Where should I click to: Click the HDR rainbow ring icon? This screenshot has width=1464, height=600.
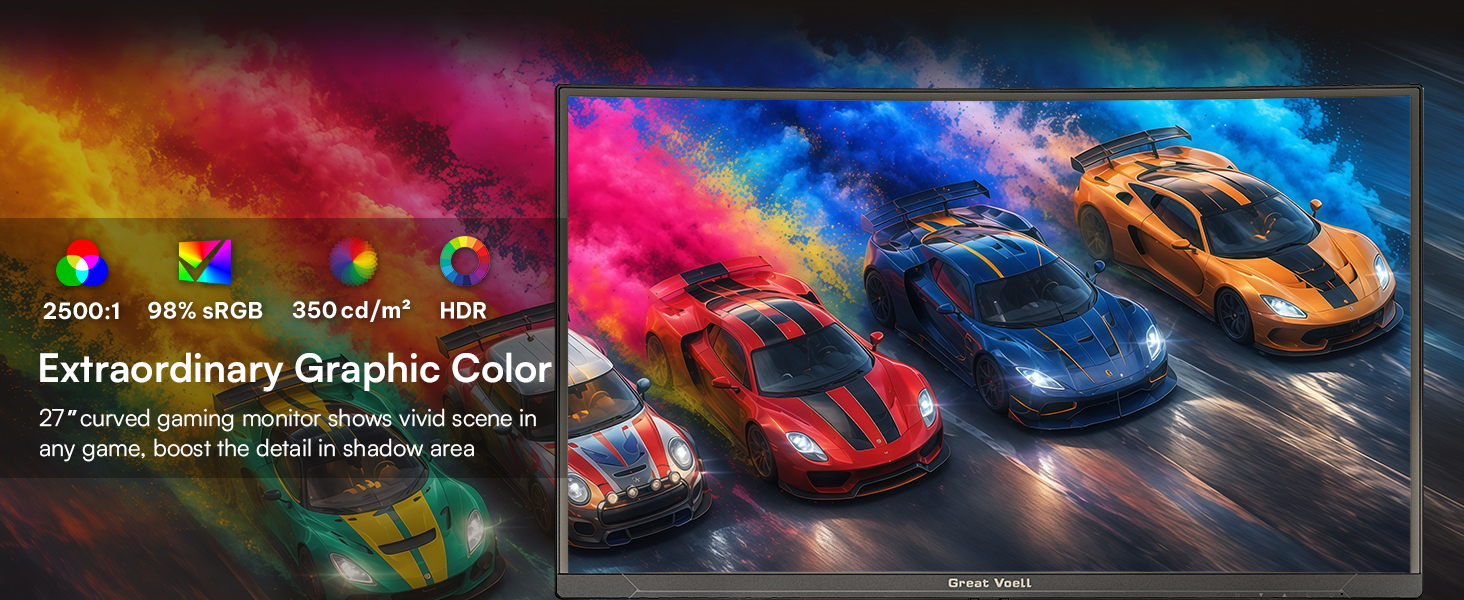pos(465,261)
